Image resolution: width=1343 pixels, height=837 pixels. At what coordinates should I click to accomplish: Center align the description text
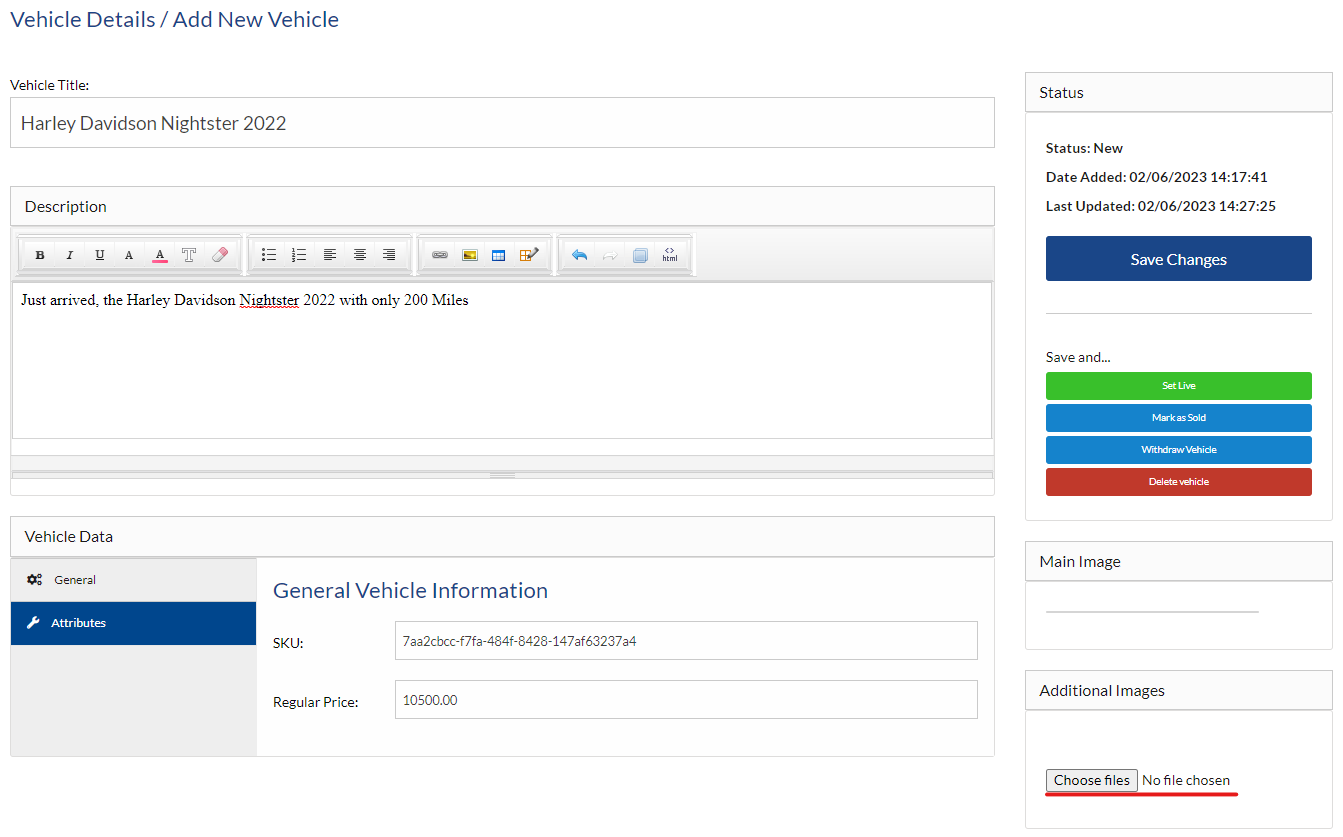pos(359,255)
